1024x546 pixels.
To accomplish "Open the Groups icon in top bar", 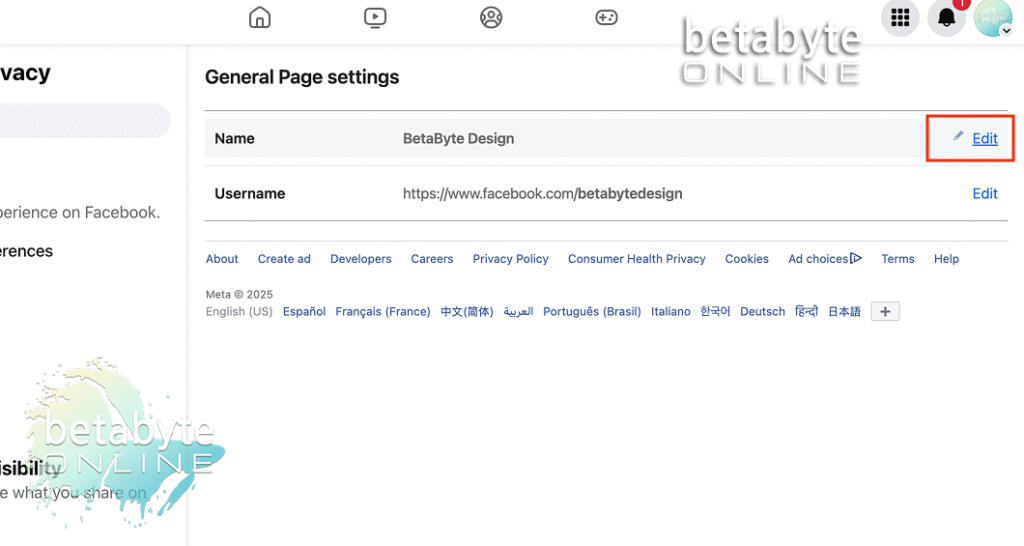I will tap(491, 17).
